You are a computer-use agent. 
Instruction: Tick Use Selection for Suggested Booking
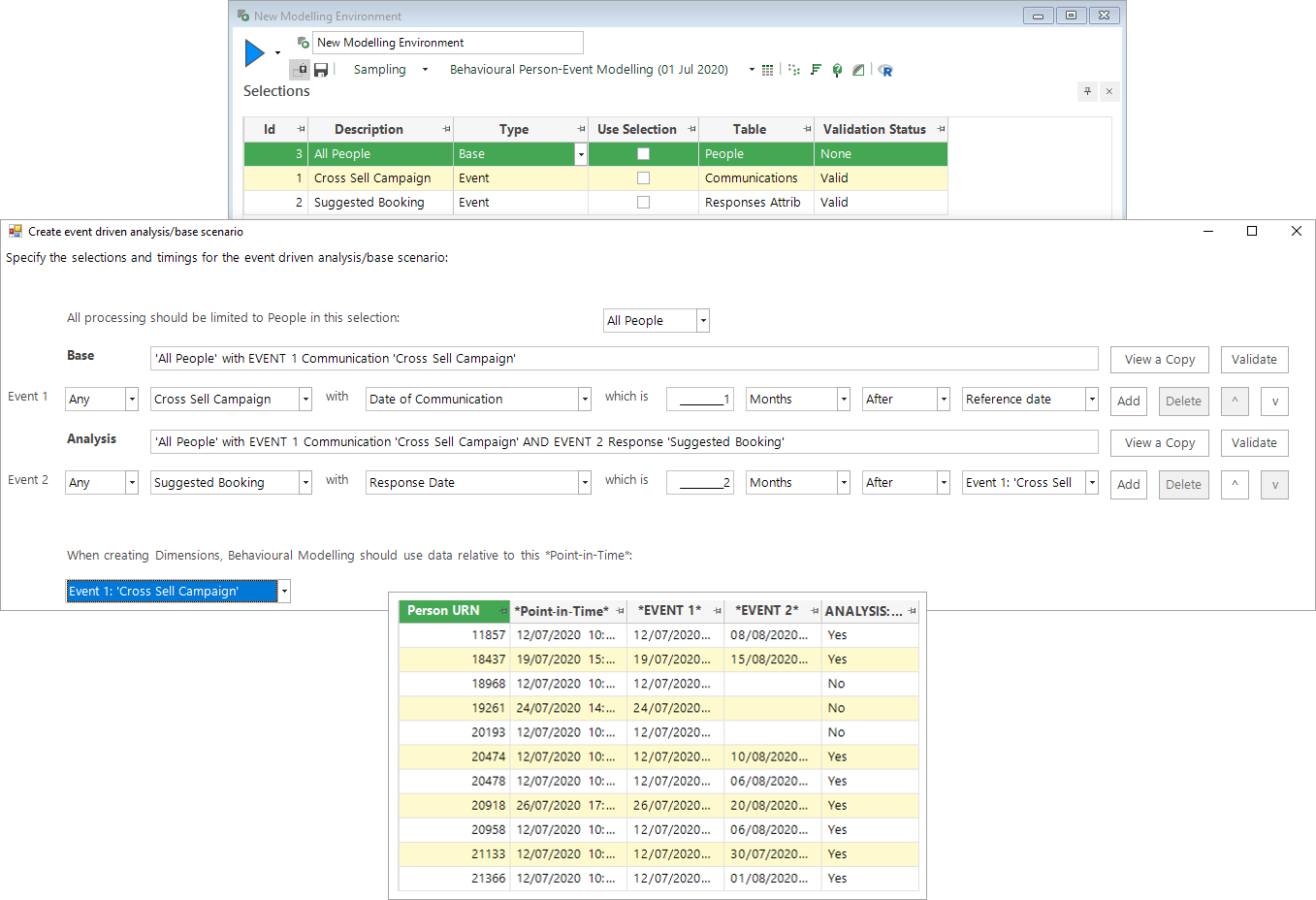click(x=643, y=203)
